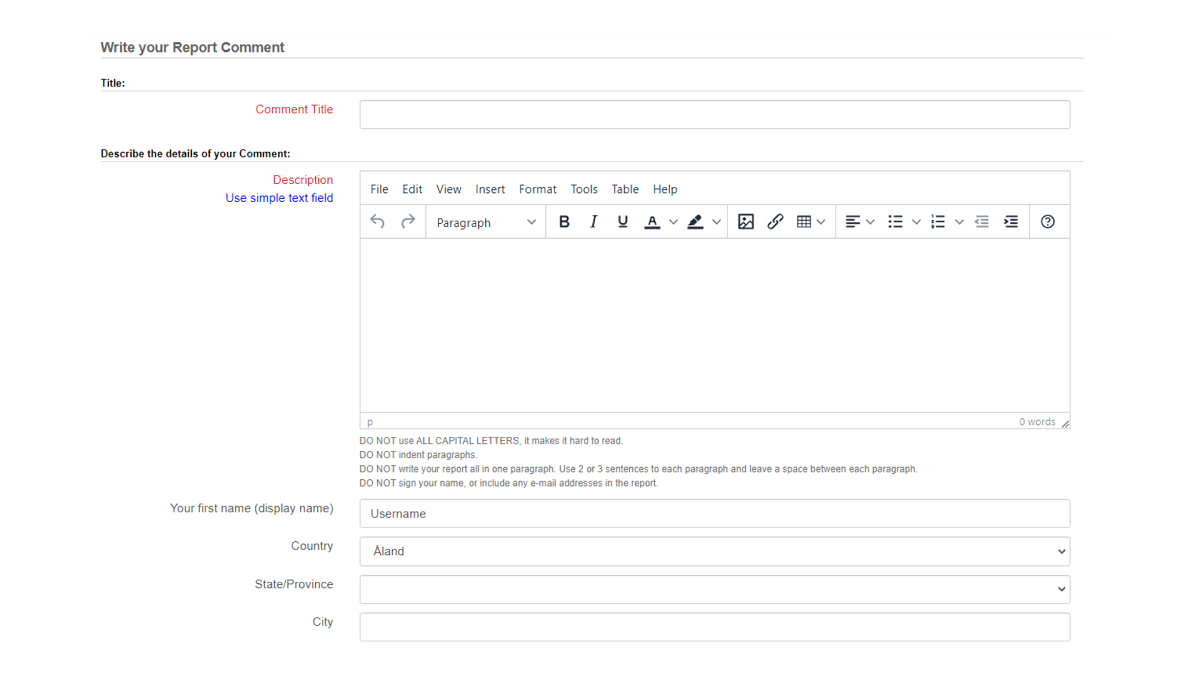This screenshot has height=675, width=1200.
Task: Open the Format menu
Action: pos(537,189)
